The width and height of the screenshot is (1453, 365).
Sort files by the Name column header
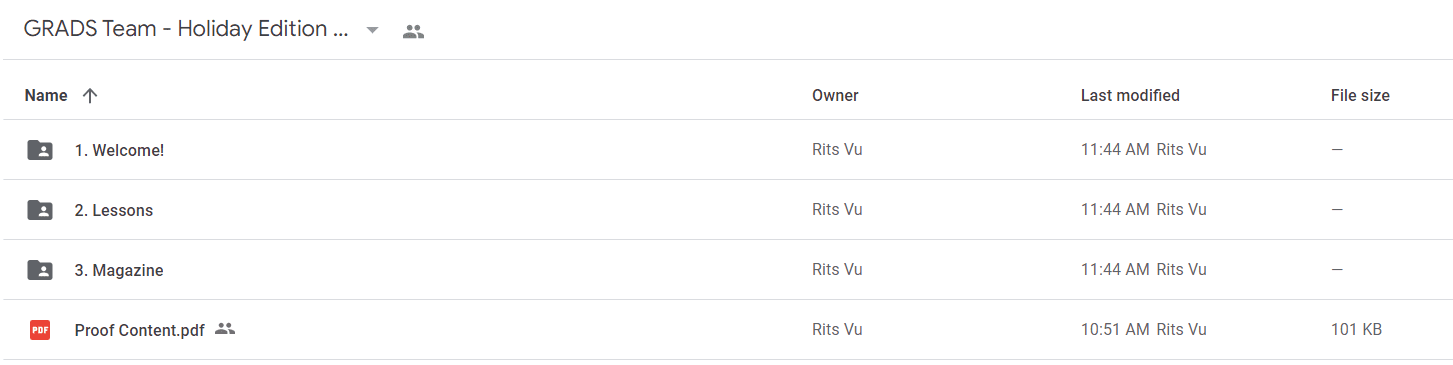pyautogui.click(x=46, y=96)
